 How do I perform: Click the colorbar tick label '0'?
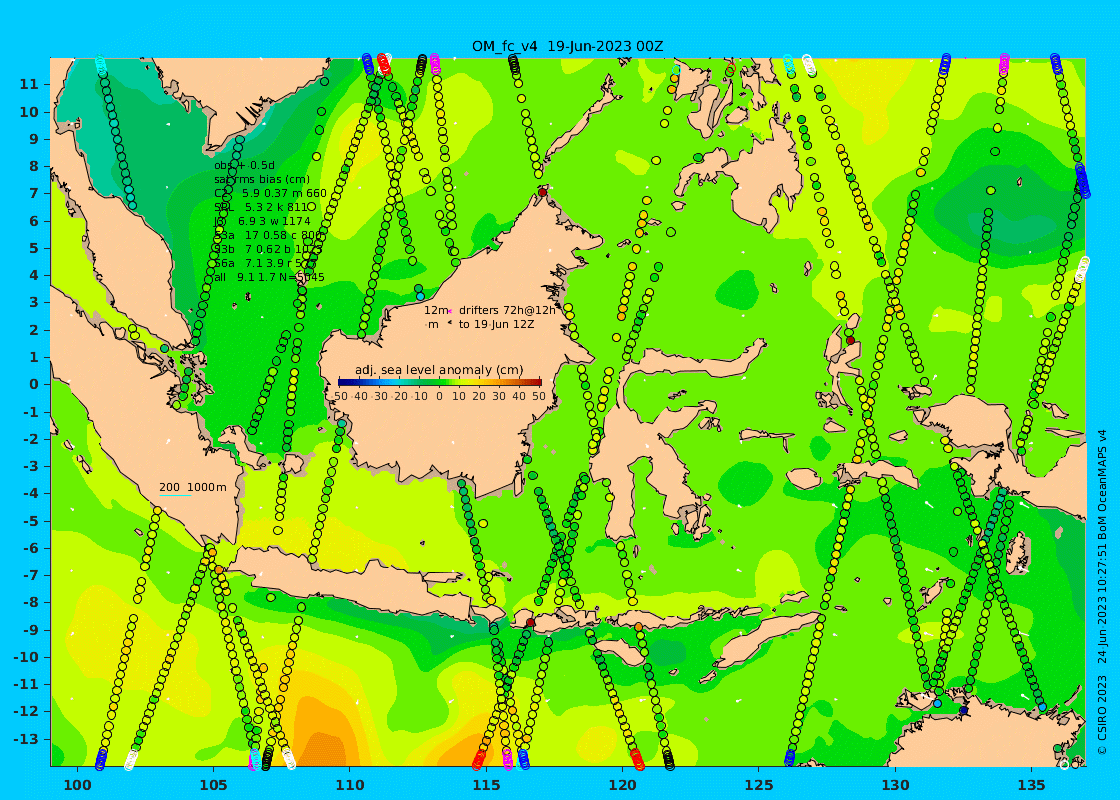439,396
